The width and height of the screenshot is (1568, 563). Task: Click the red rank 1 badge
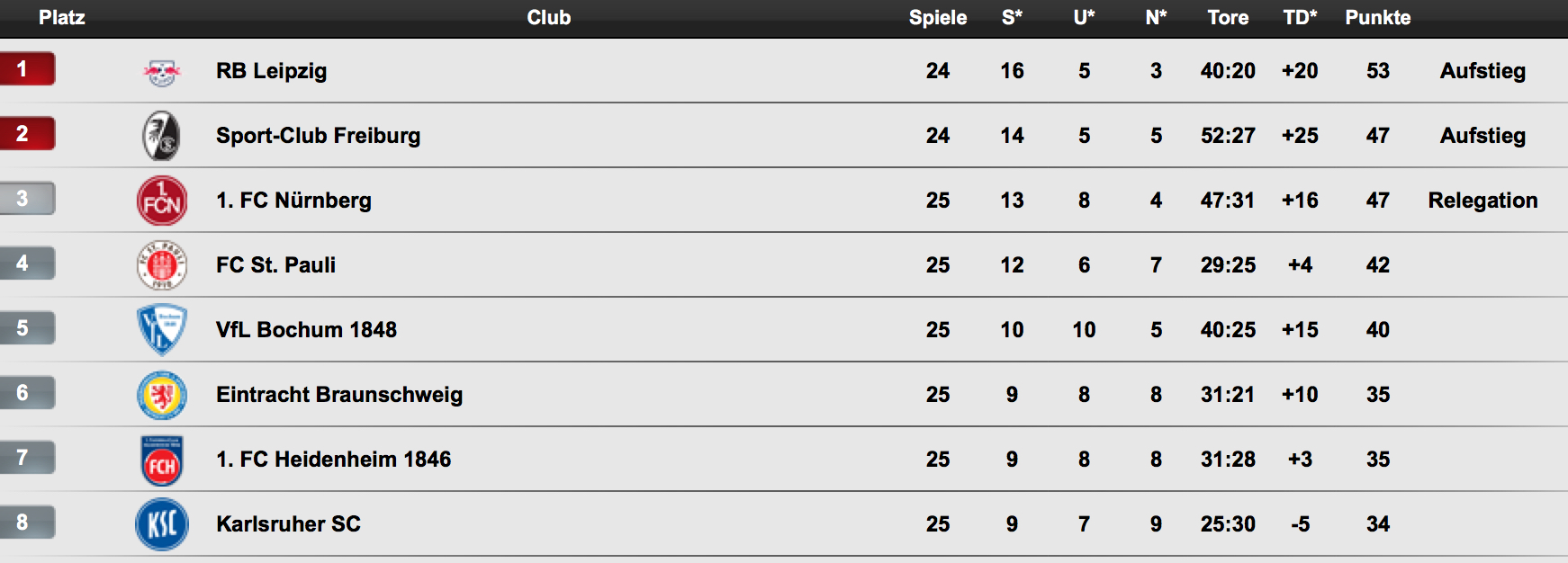27,69
